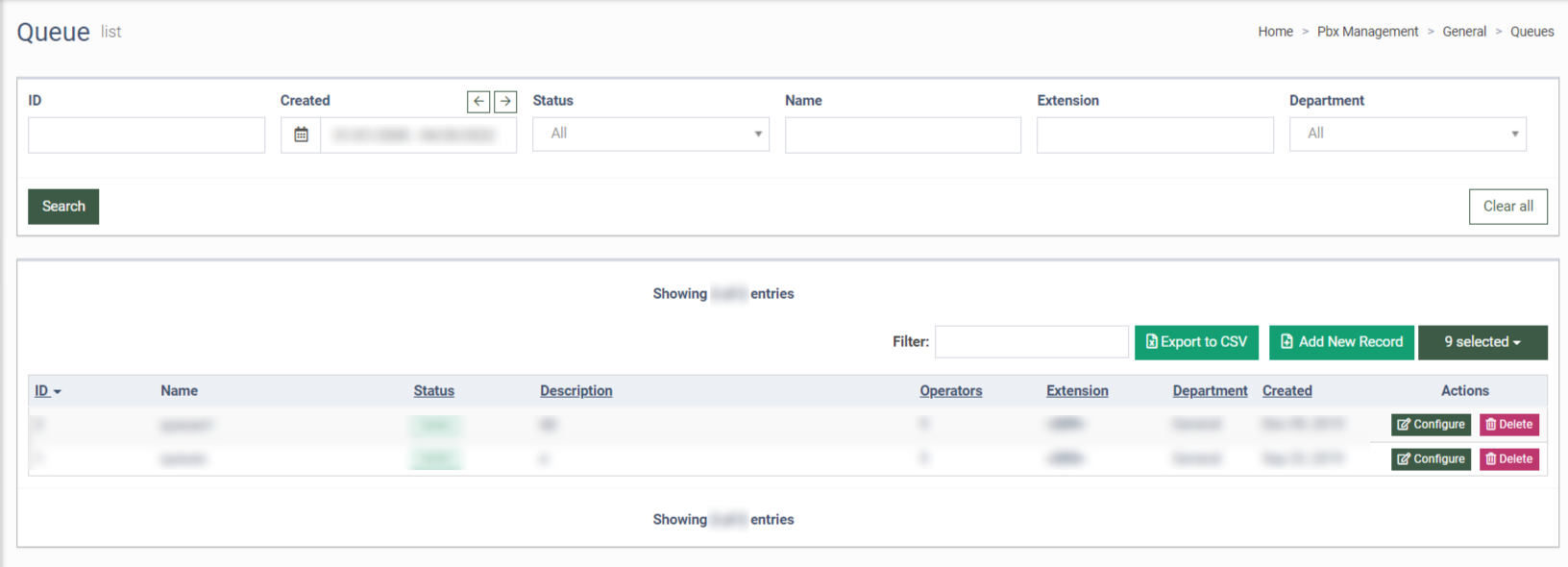1568x567 pixels.
Task: Configure the first queue row
Action: (x=1431, y=425)
